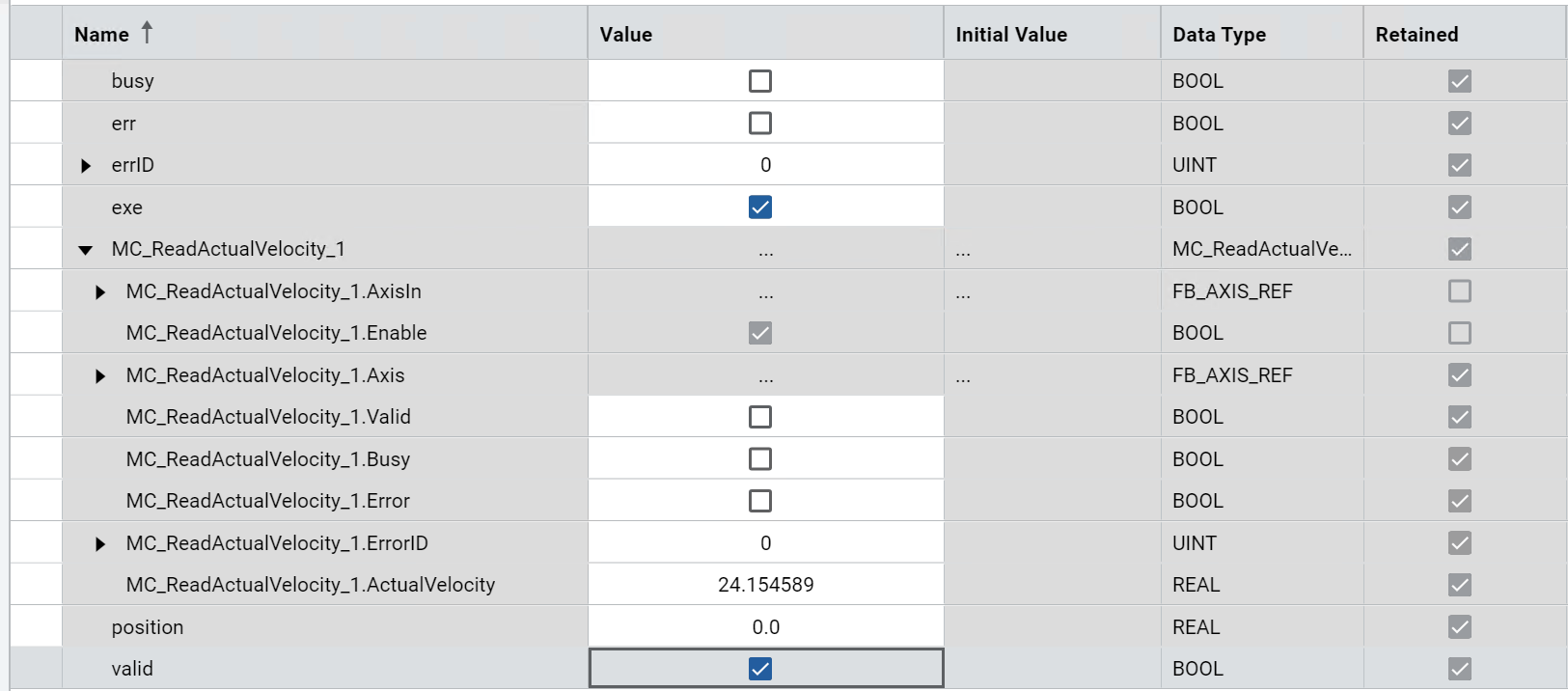1568x691 pixels.
Task: Toggle MC_ReadActualVelocity_1.Busy value checkbox
Action: tap(760, 459)
